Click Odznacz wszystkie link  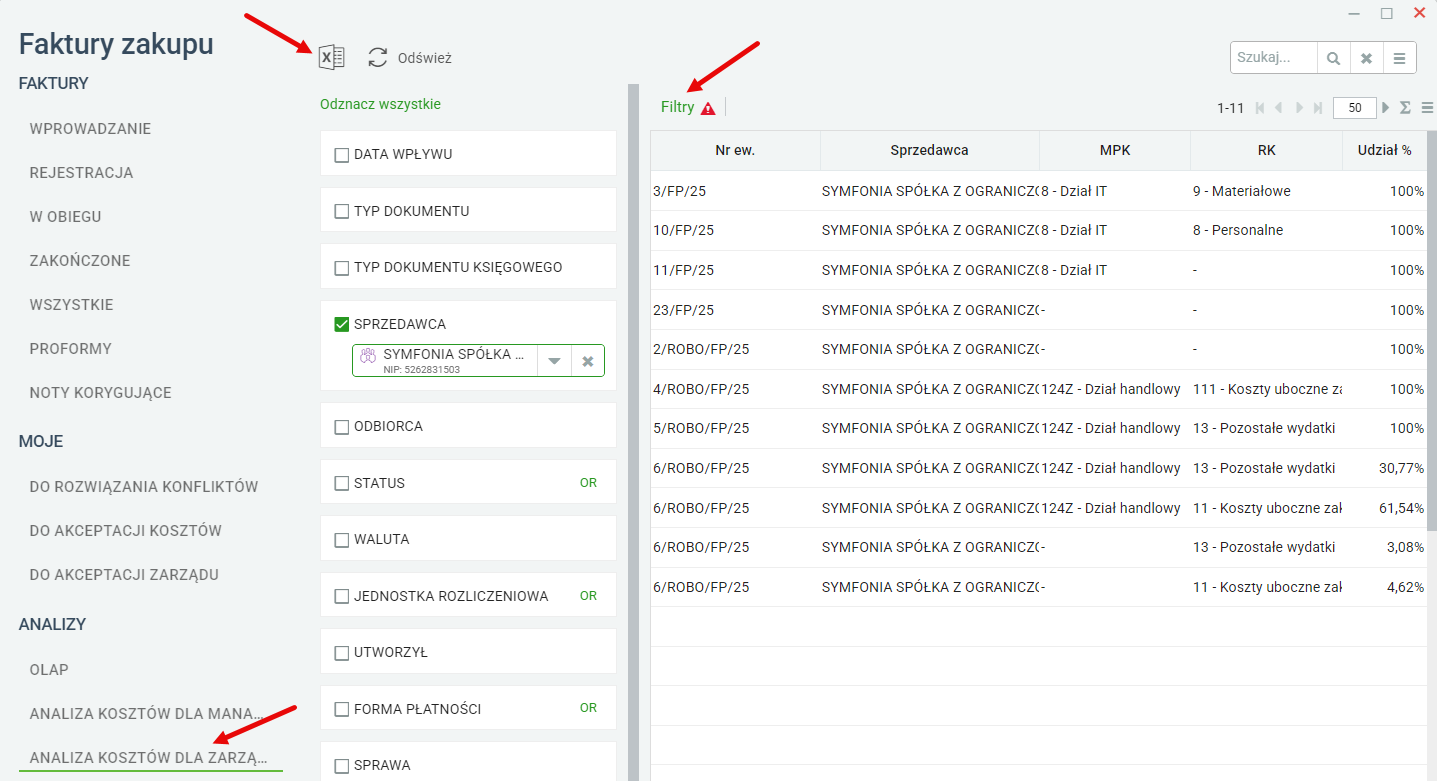tap(380, 104)
